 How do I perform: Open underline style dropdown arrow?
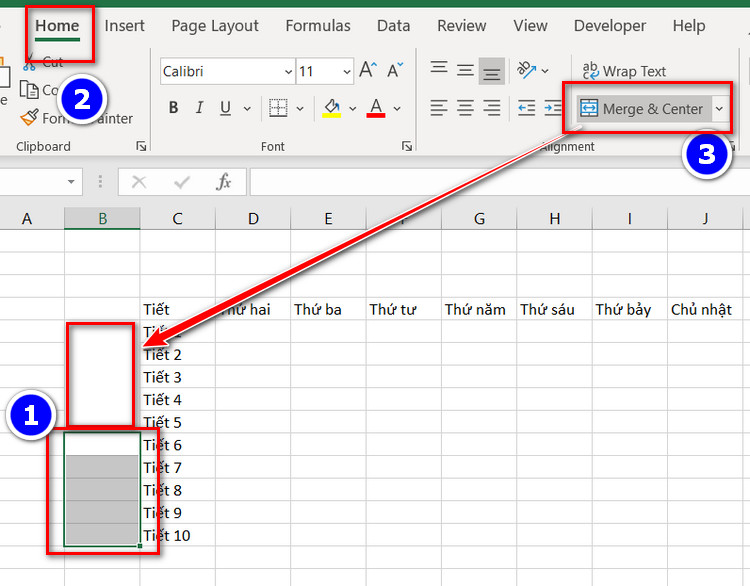pos(247,109)
